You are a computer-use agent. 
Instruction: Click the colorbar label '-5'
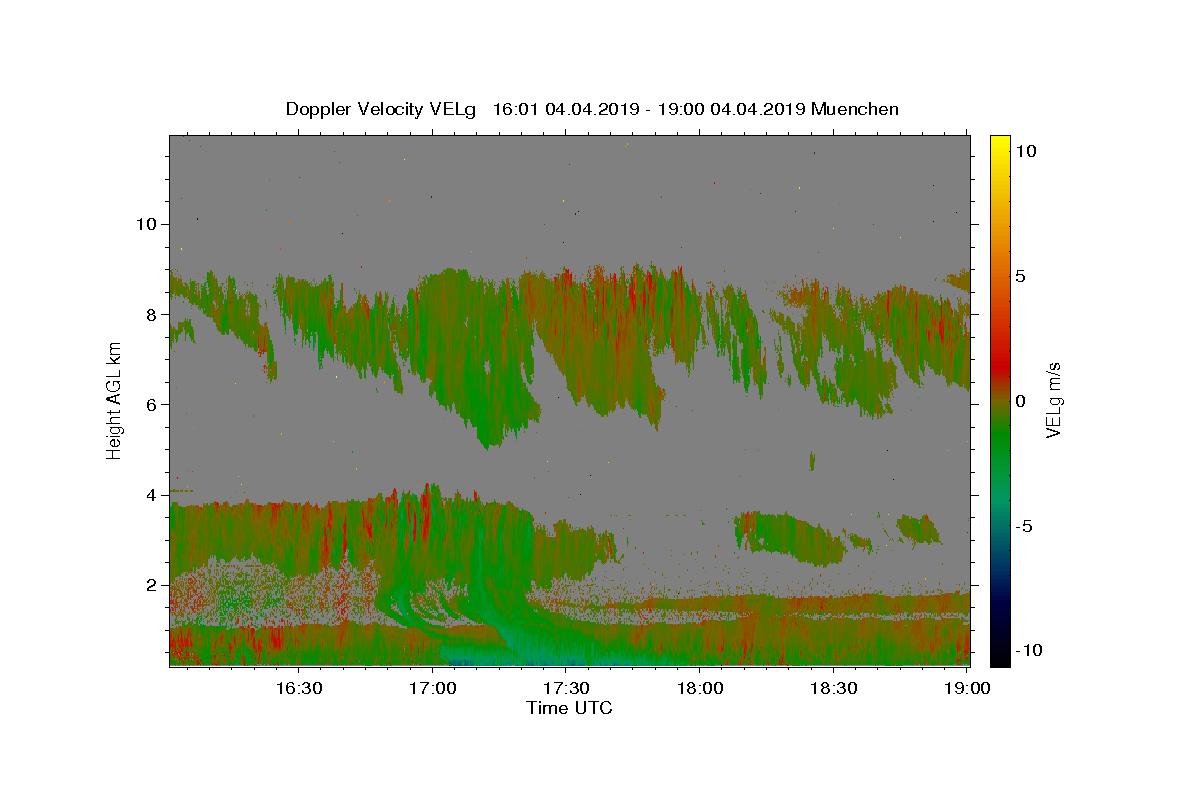click(x=1024, y=526)
